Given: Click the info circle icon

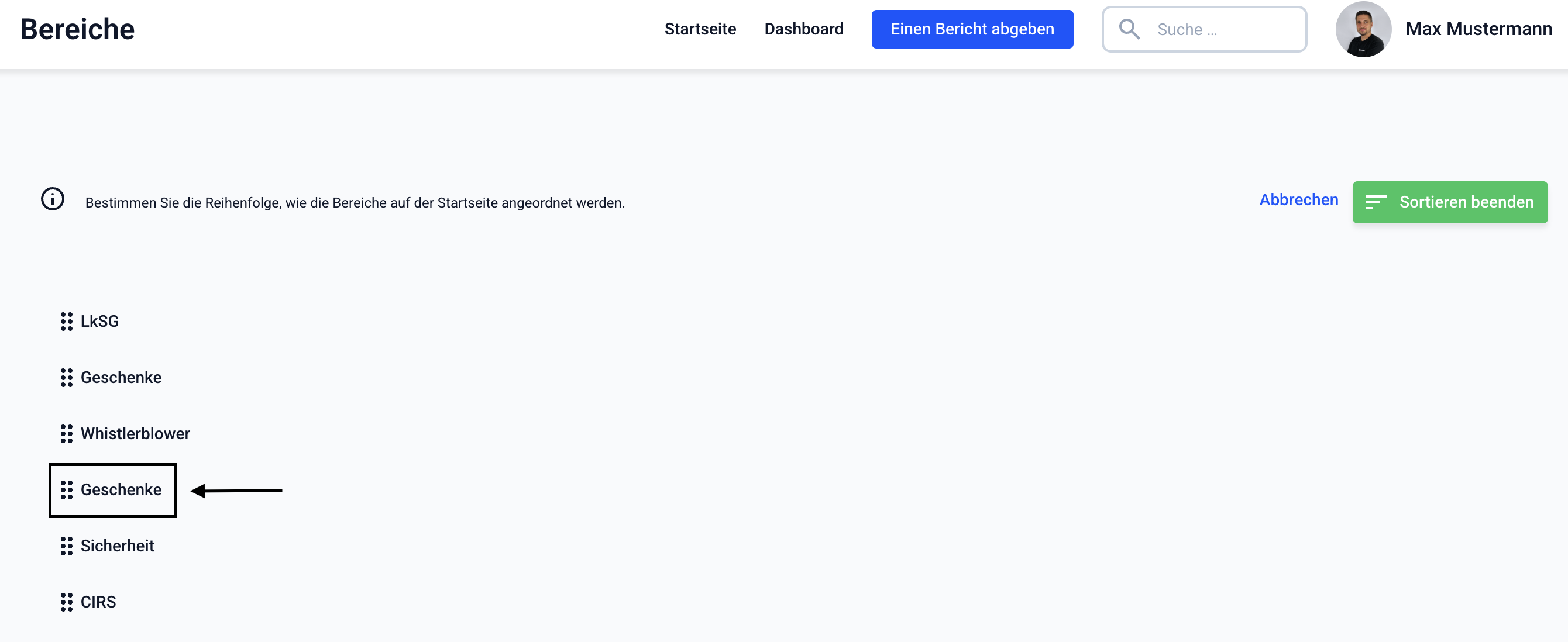Looking at the screenshot, I should (52, 199).
